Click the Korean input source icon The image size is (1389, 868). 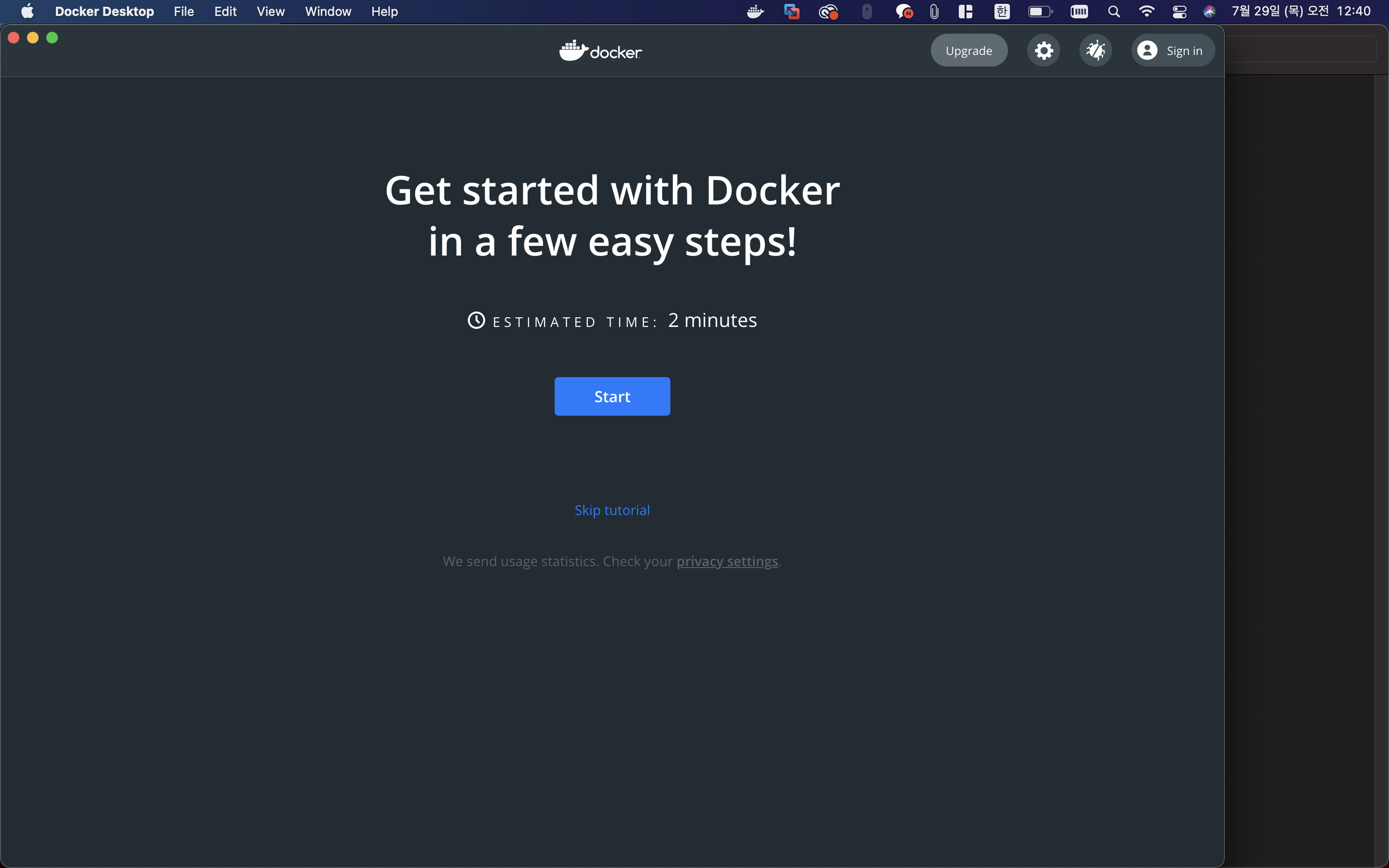[1002, 12]
